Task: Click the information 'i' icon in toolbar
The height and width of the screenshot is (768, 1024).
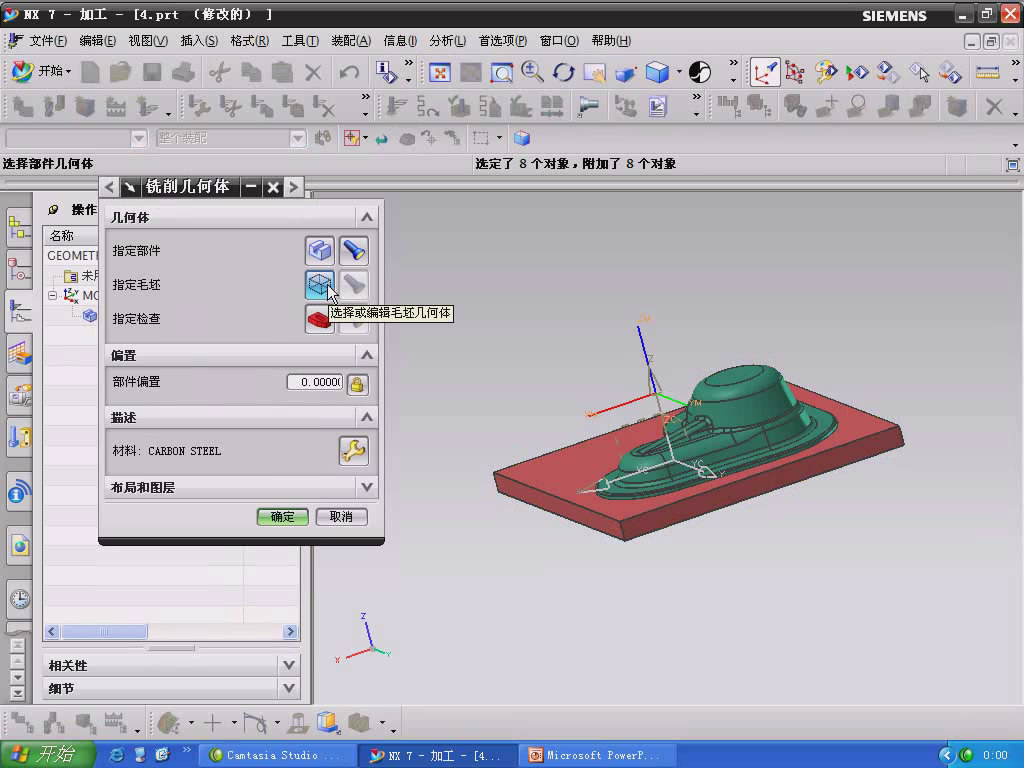Action: pos(386,72)
